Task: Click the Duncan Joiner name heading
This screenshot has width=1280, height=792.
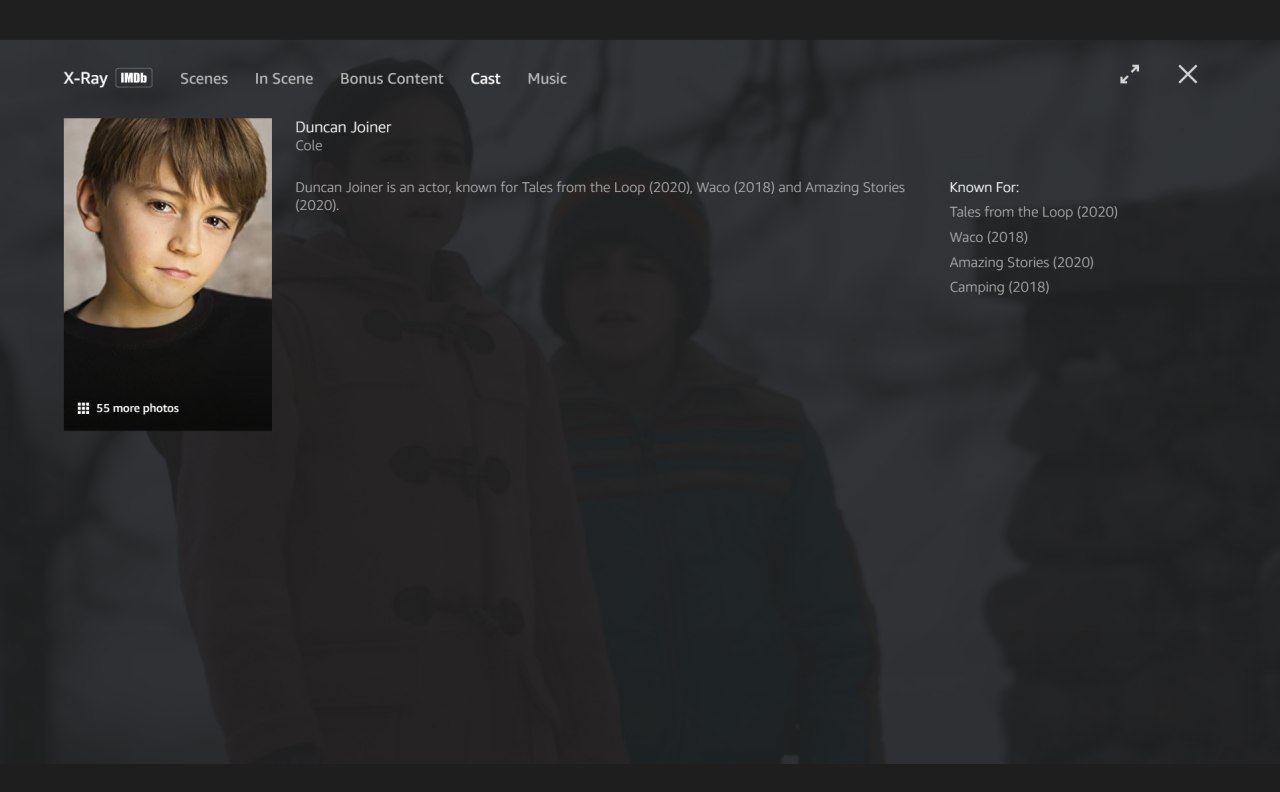Action: 343,127
